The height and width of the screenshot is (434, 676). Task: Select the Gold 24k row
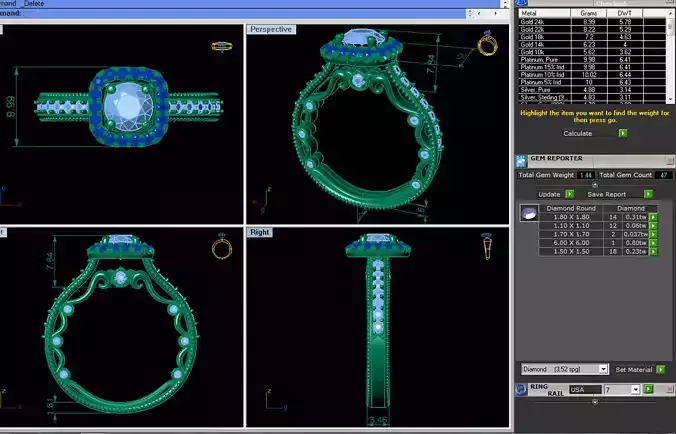(592, 22)
